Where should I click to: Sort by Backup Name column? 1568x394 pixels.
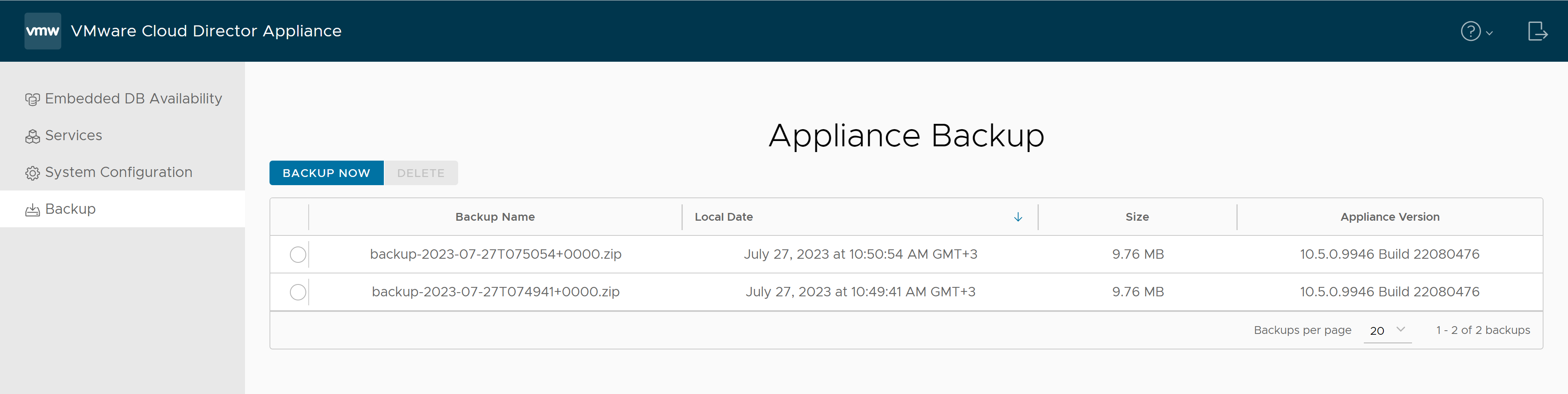(495, 217)
